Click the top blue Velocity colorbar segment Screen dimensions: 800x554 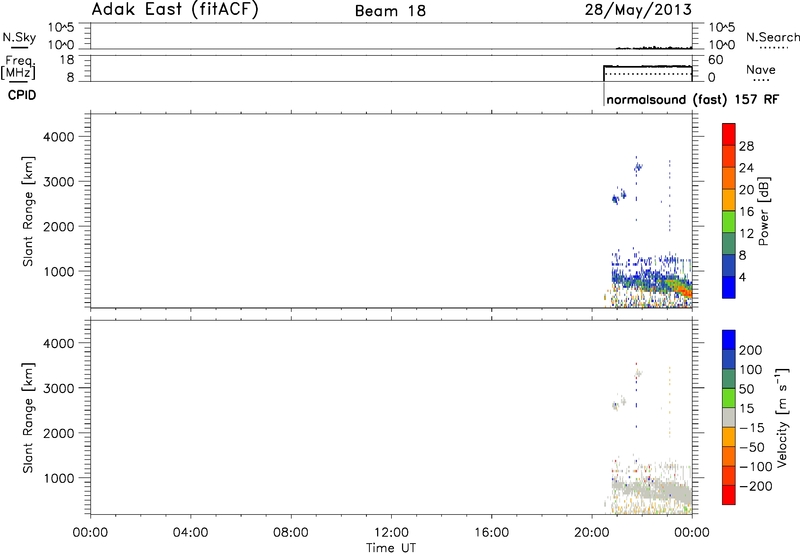[x=729, y=340]
